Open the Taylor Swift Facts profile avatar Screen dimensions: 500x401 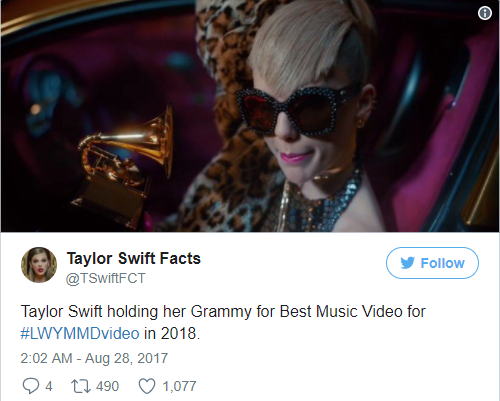coord(39,265)
